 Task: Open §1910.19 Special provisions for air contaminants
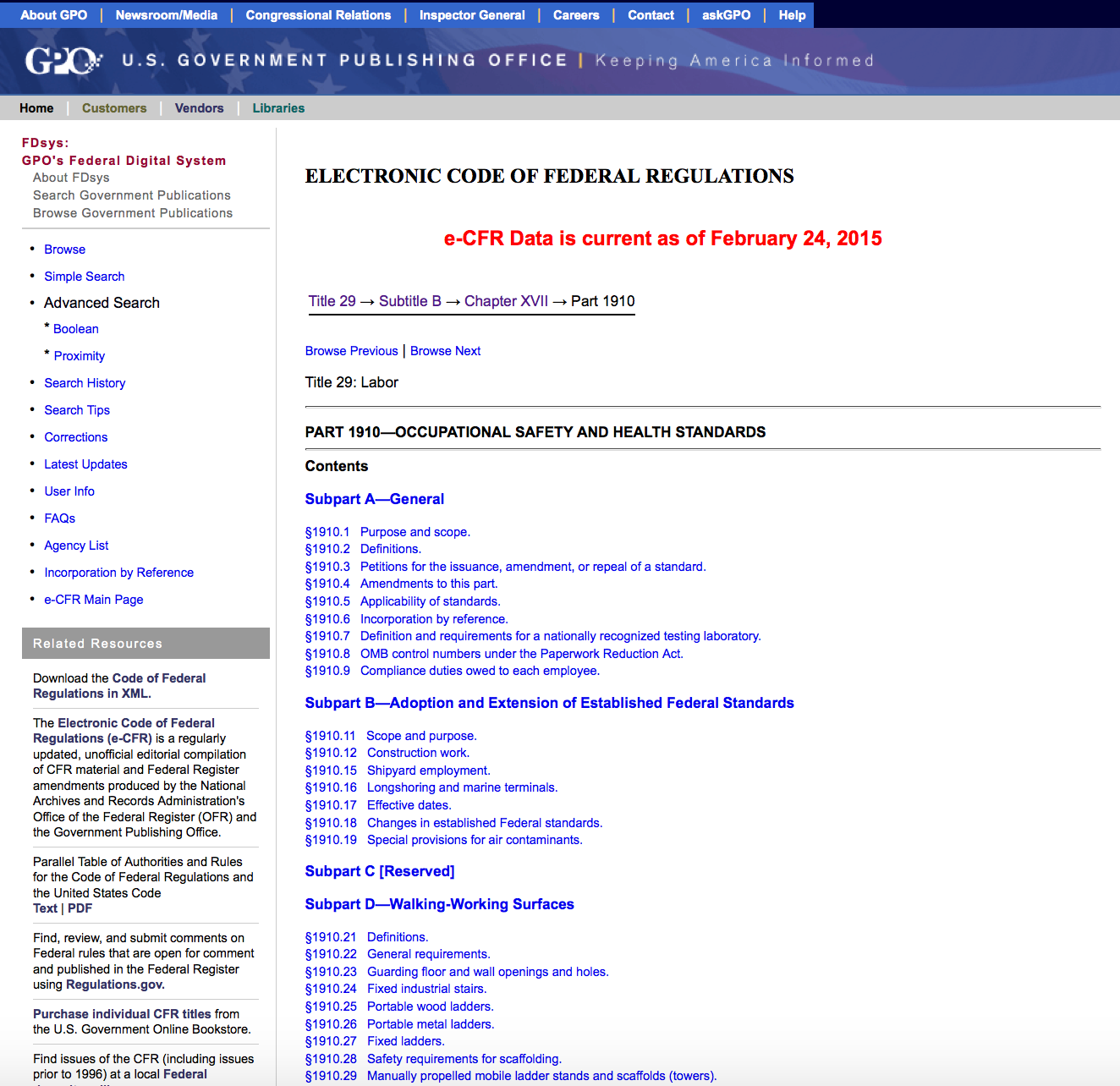(444, 840)
